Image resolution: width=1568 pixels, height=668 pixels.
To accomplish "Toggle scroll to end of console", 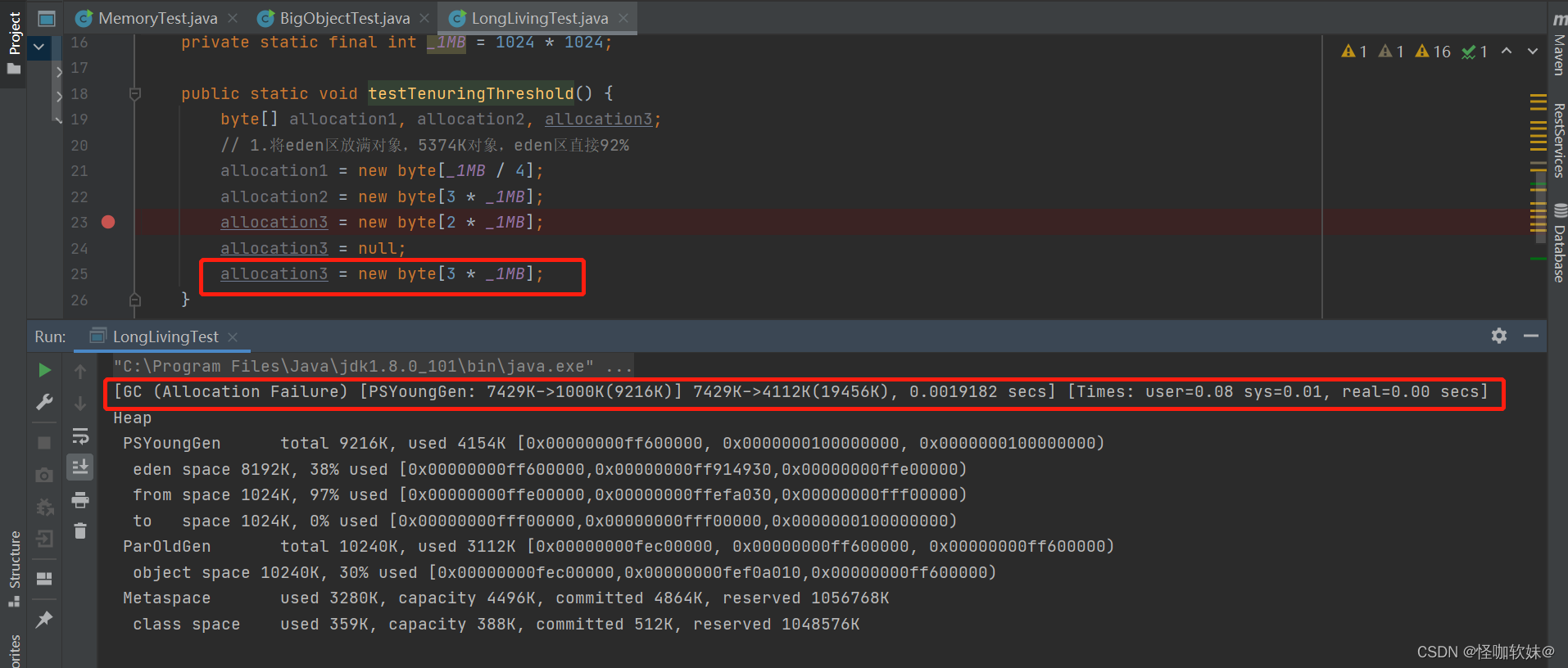I will tap(80, 467).
